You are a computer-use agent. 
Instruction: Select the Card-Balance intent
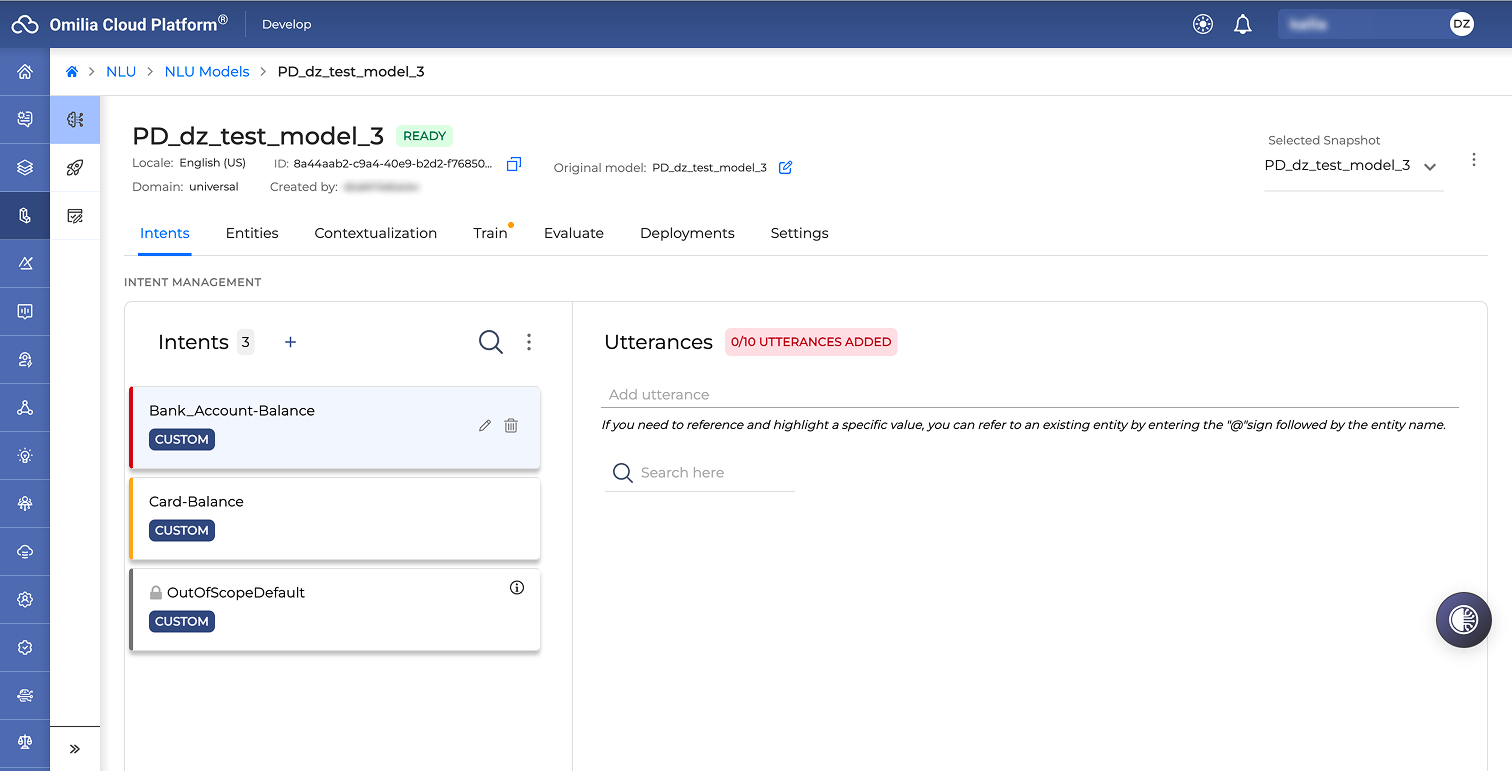pyautogui.click(x=335, y=519)
